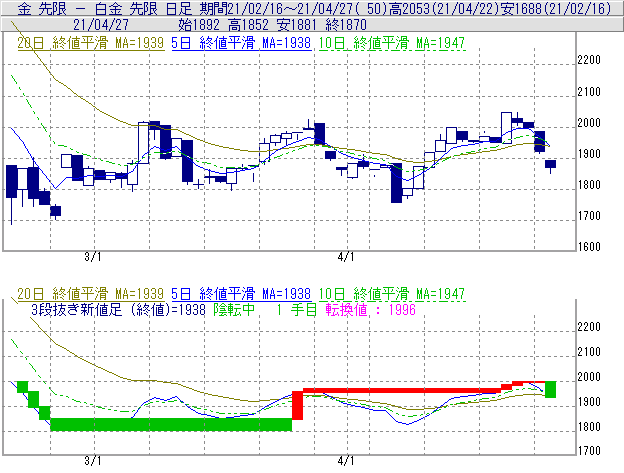Click the '3段抜き新値足 (終値)=1938' label
The image size is (624, 473).
coord(118,309)
